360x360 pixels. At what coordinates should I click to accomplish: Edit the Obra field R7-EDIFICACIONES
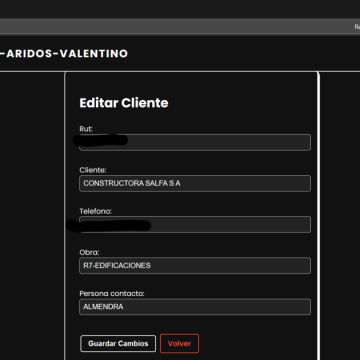tap(195, 266)
